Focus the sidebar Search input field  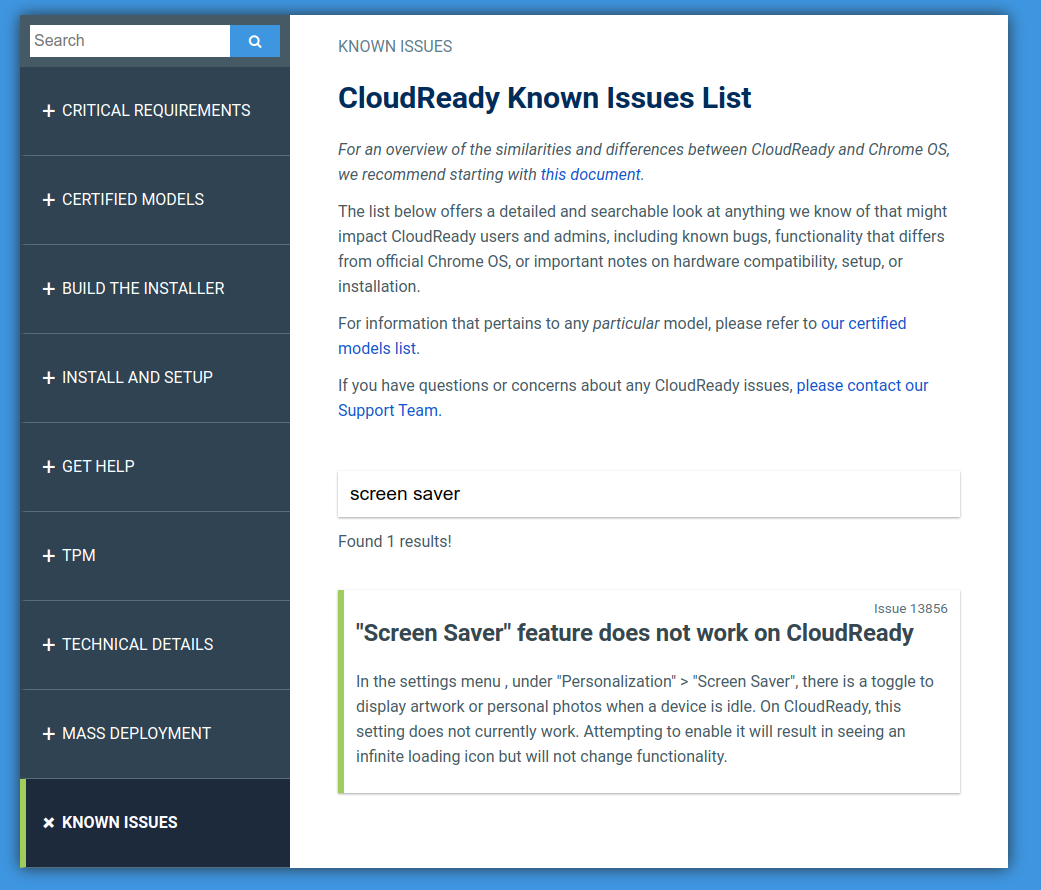[130, 41]
